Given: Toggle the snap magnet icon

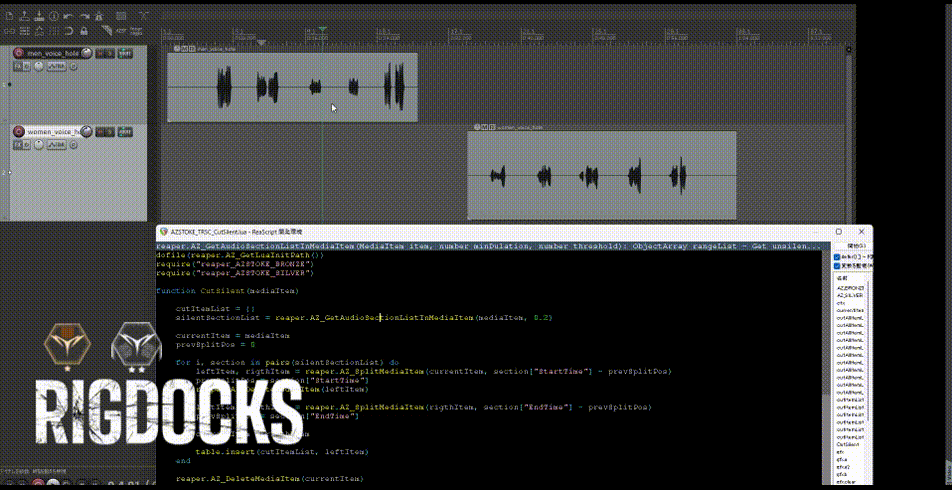Looking at the screenshot, I should click(x=69, y=32).
